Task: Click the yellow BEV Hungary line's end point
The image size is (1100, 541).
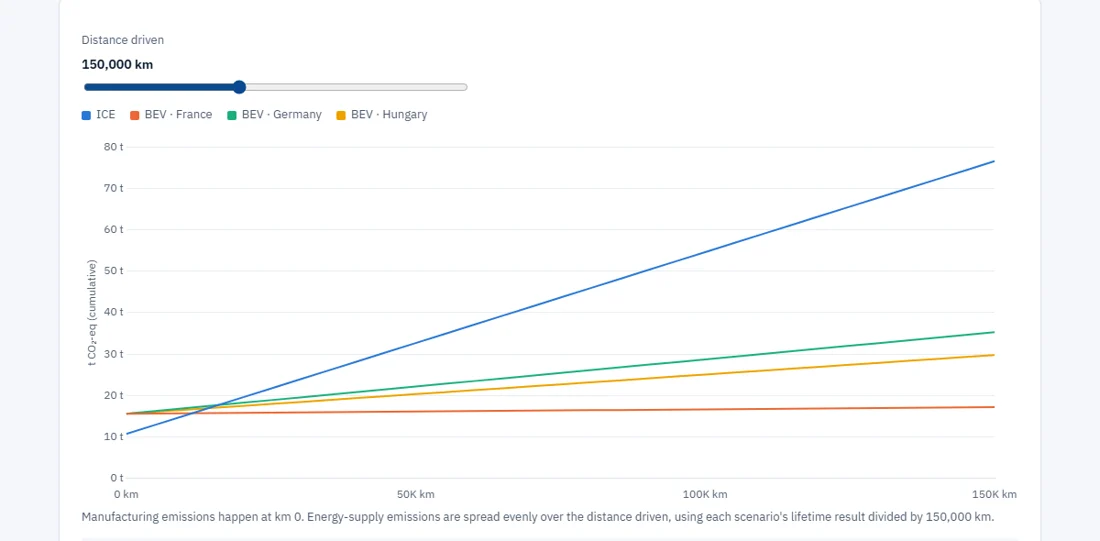Action: (x=994, y=355)
